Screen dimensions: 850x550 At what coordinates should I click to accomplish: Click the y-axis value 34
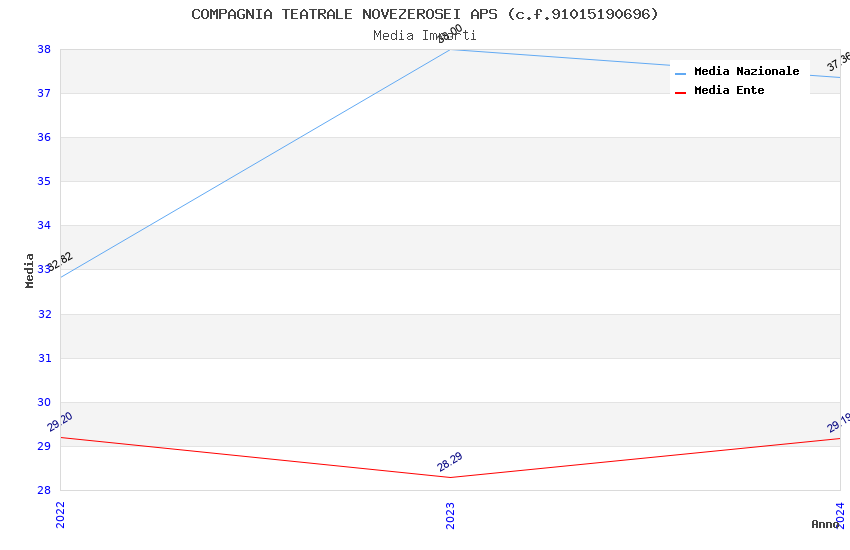click(x=44, y=225)
